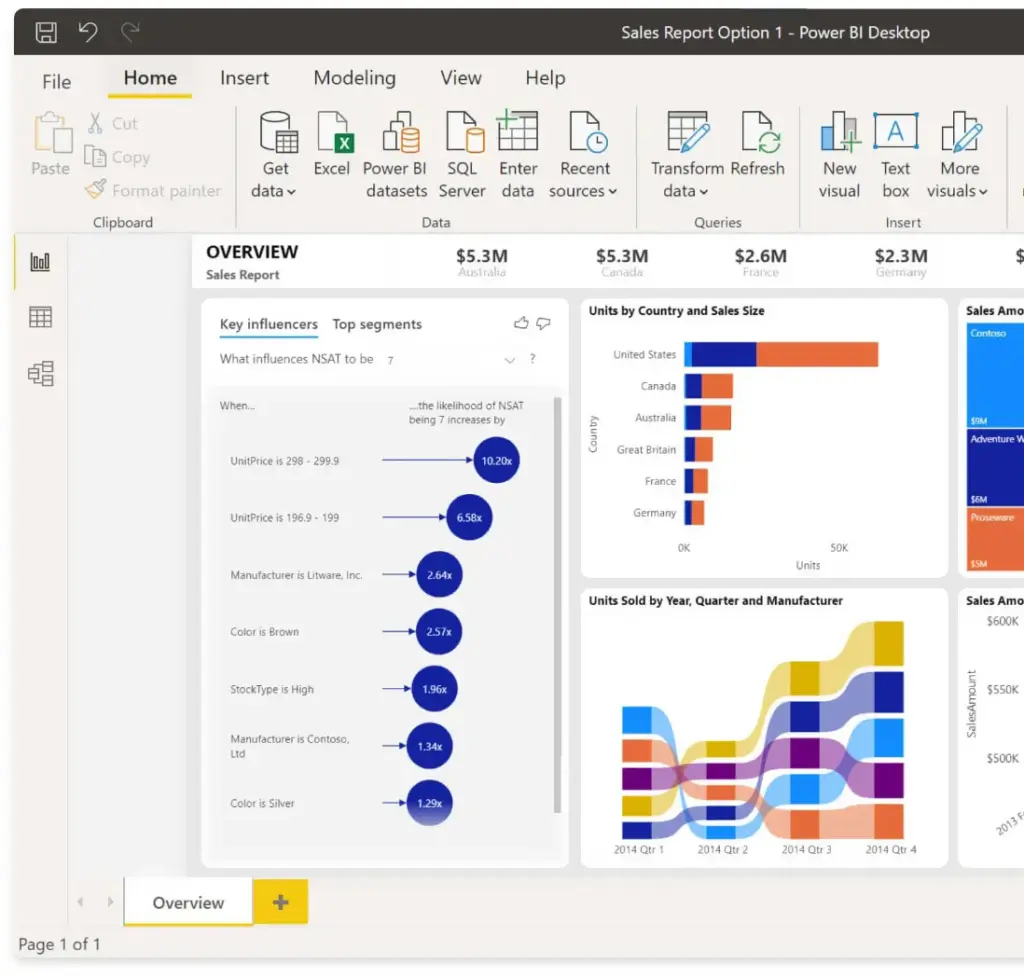Select the Great Britain bar
This screenshot has height=977, width=1024.
pyautogui.click(x=698, y=449)
